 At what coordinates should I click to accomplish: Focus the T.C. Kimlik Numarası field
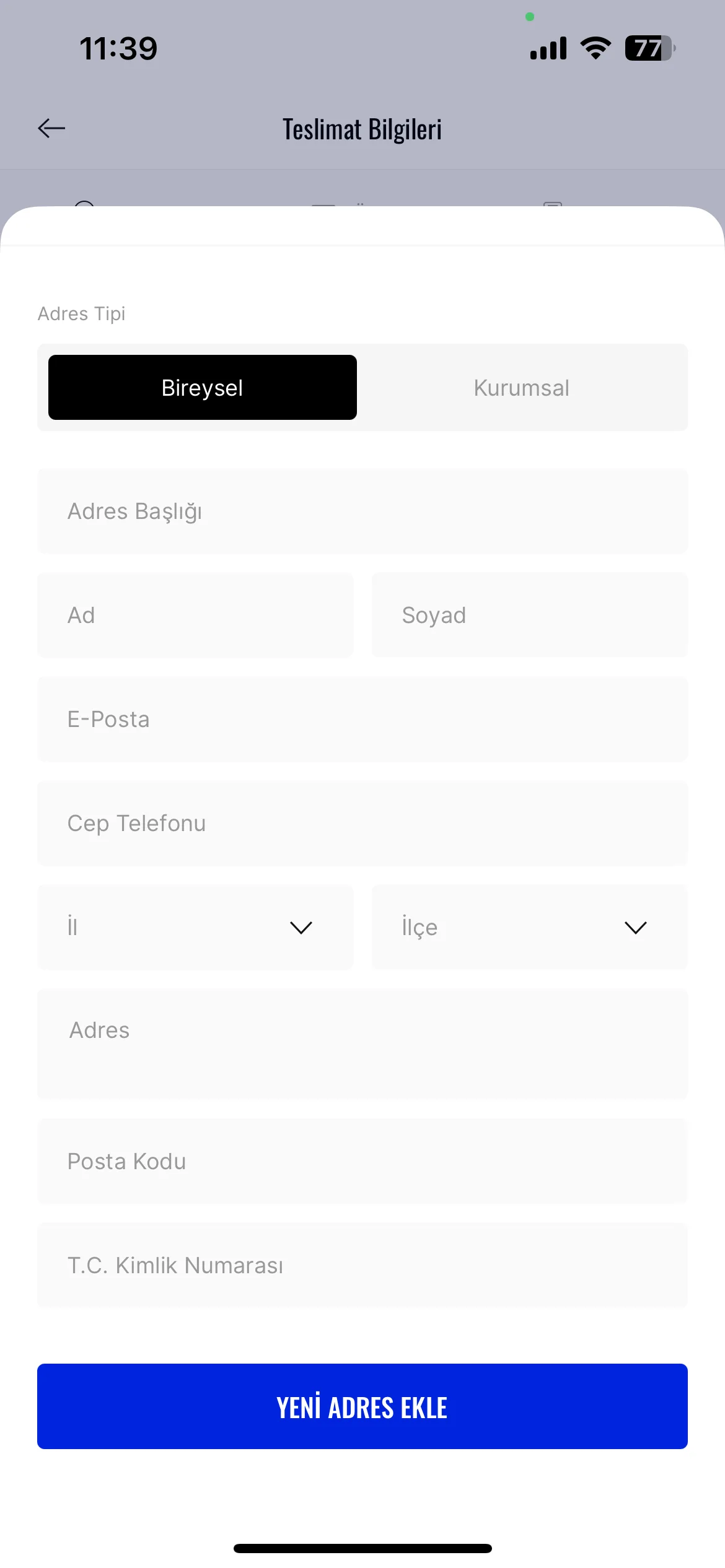[362, 1265]
